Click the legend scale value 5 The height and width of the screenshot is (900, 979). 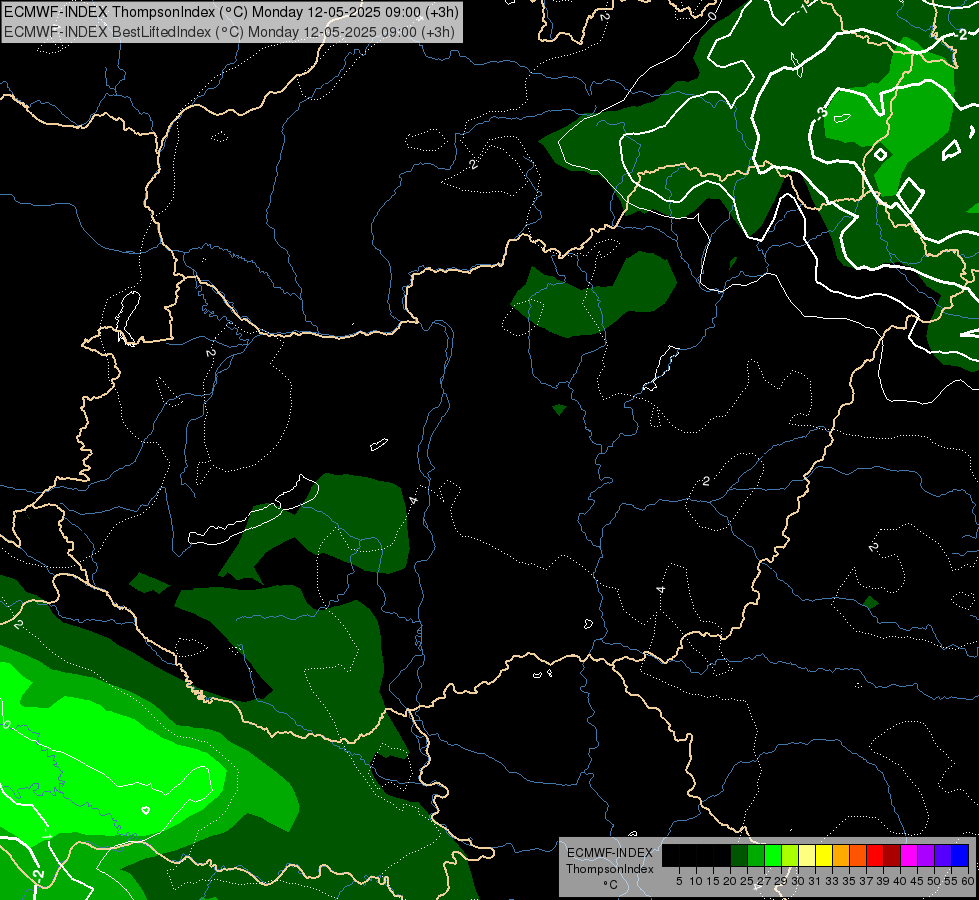679,881
